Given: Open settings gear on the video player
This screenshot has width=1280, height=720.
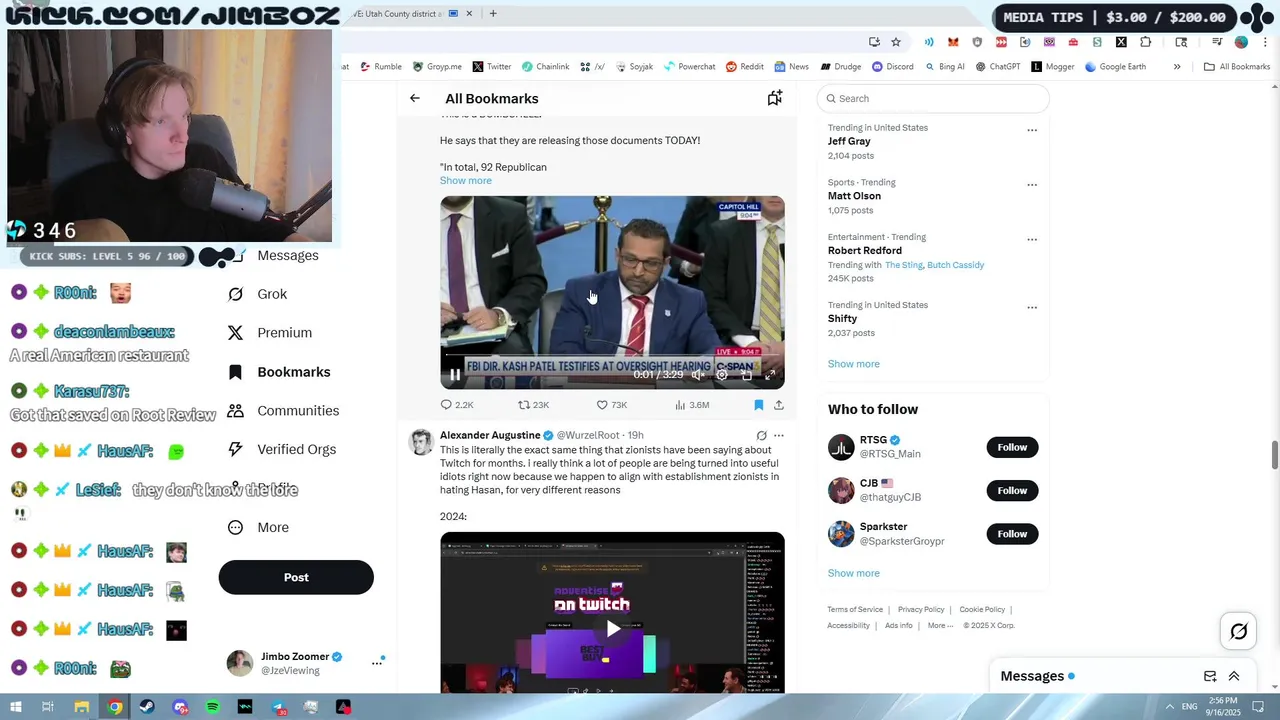Looking at the screenshot, I should coord(722,375).
